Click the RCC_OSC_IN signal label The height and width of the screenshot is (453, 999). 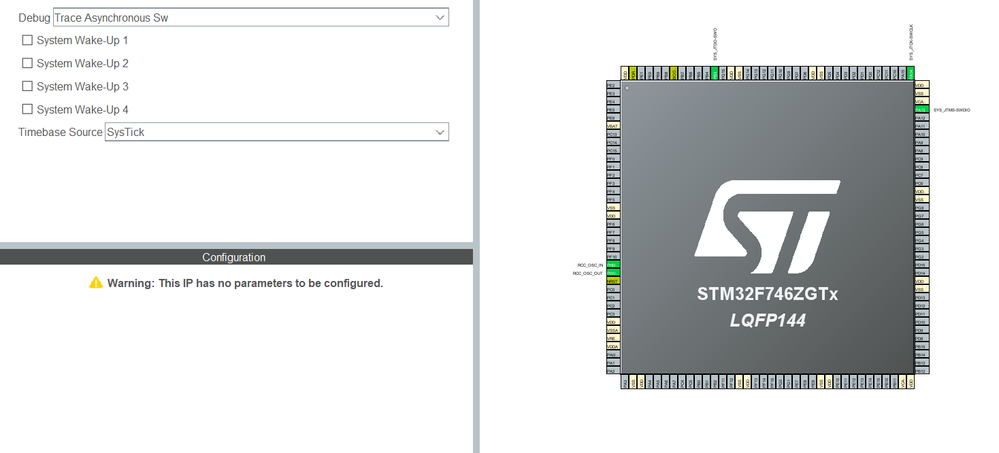pyautogui.click(x=591, y=264)
